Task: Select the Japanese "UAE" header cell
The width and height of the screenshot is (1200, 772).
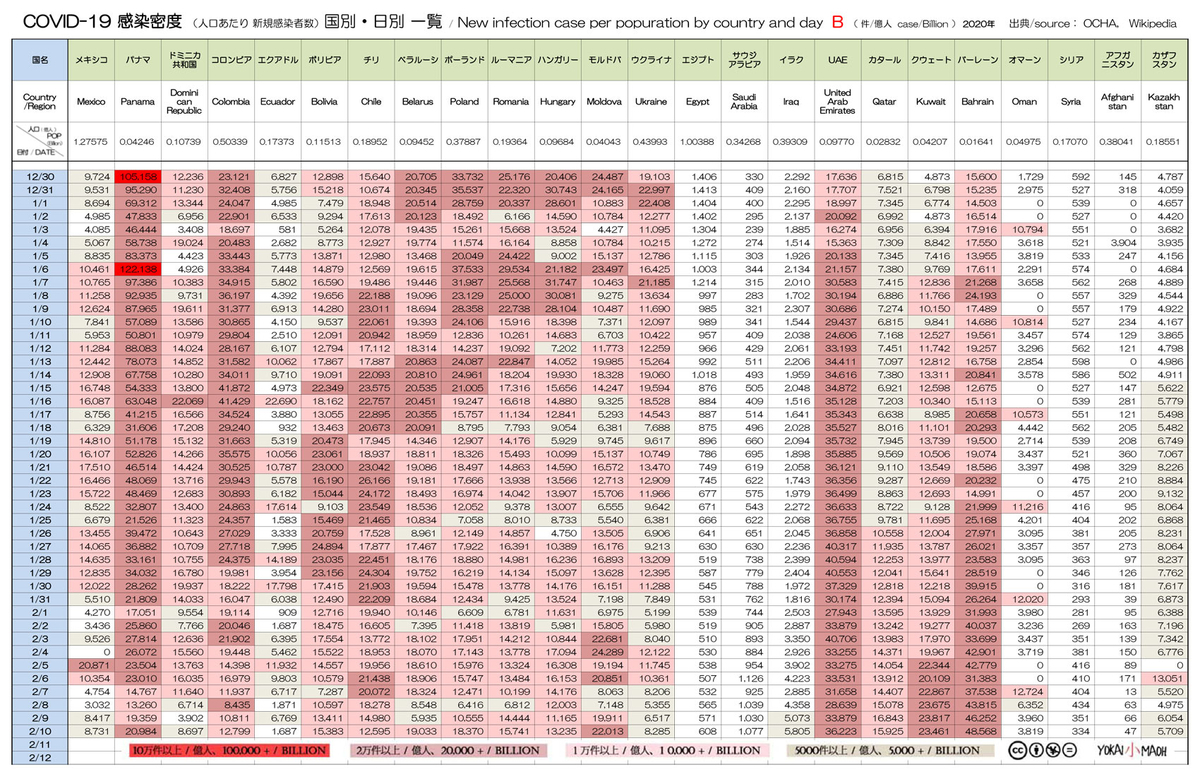Action: point(838,60)
